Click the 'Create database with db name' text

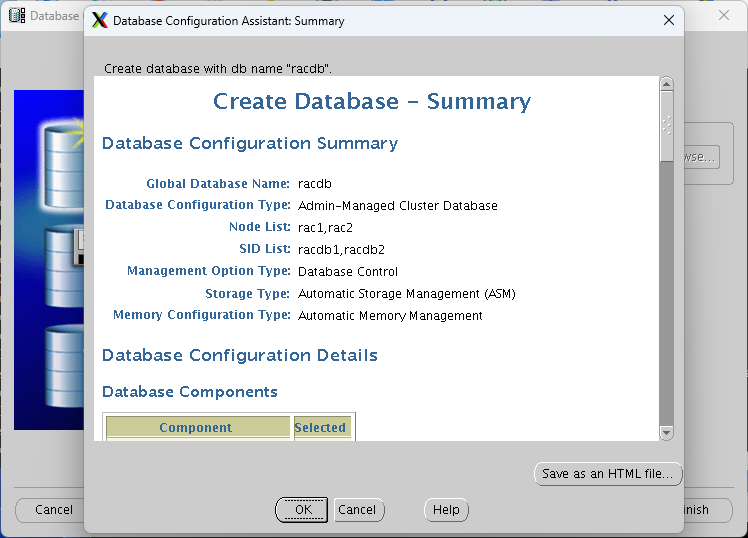click(x=218, y=69)
